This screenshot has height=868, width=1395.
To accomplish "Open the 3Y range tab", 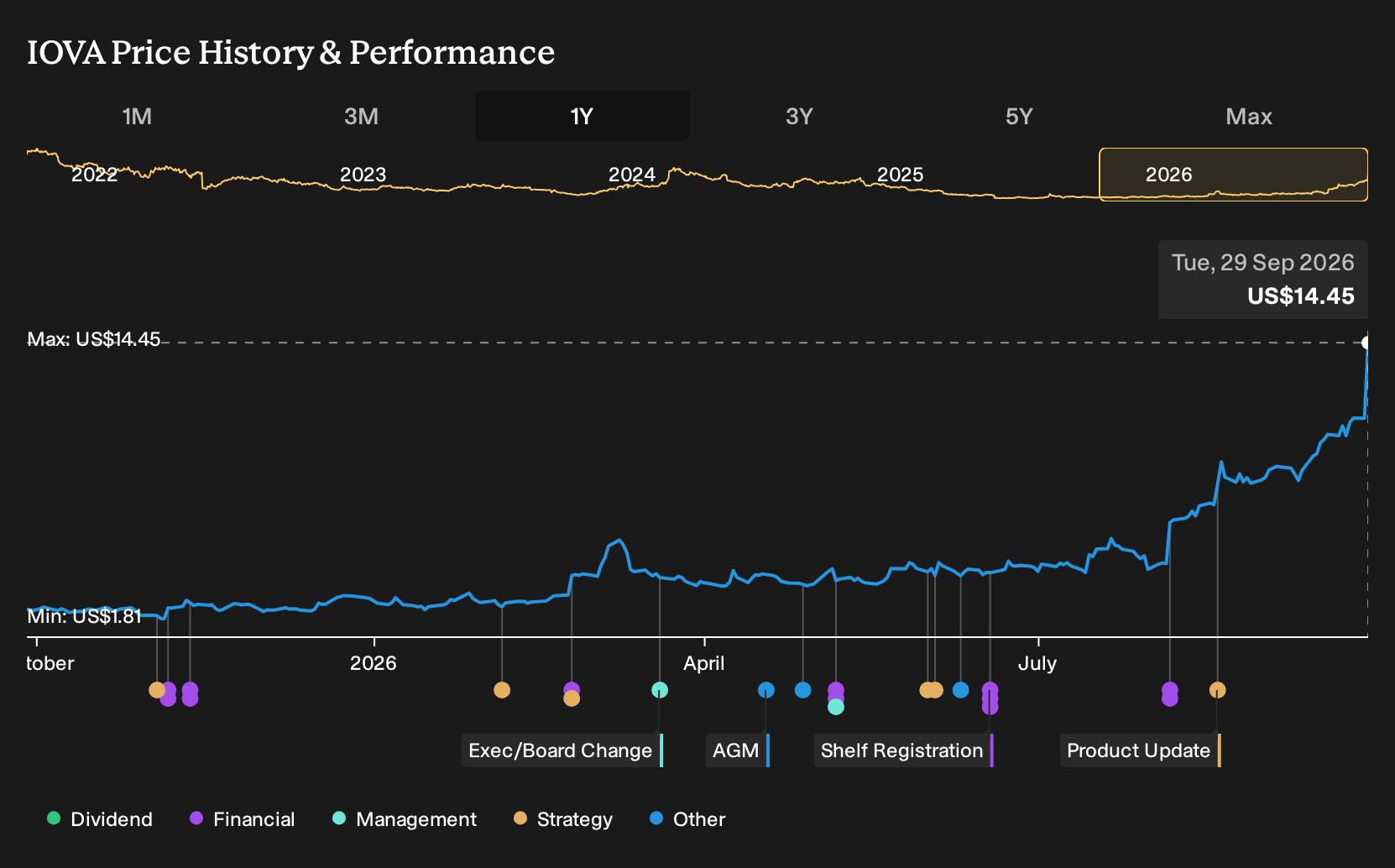I will pos(799,116).
